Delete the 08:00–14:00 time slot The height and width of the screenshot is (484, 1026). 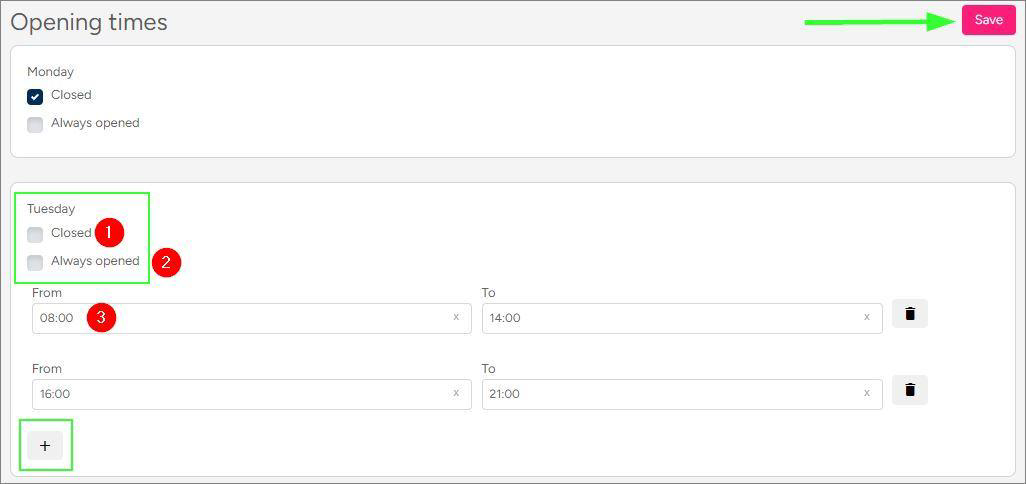(909, 314)
